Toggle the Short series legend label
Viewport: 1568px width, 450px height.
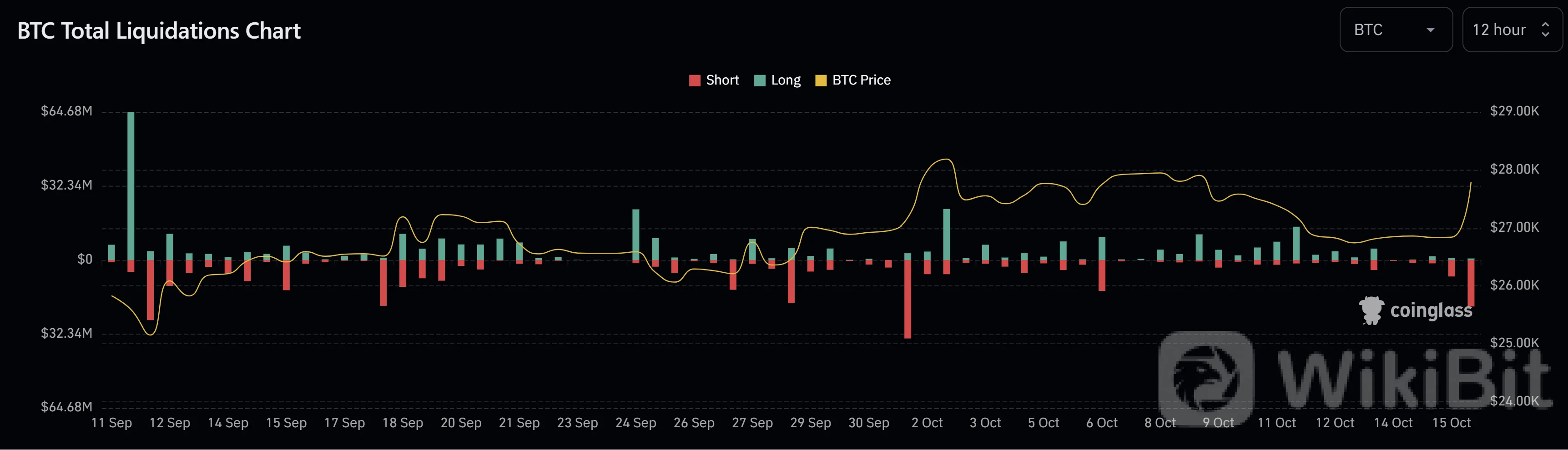pos(722,80)
